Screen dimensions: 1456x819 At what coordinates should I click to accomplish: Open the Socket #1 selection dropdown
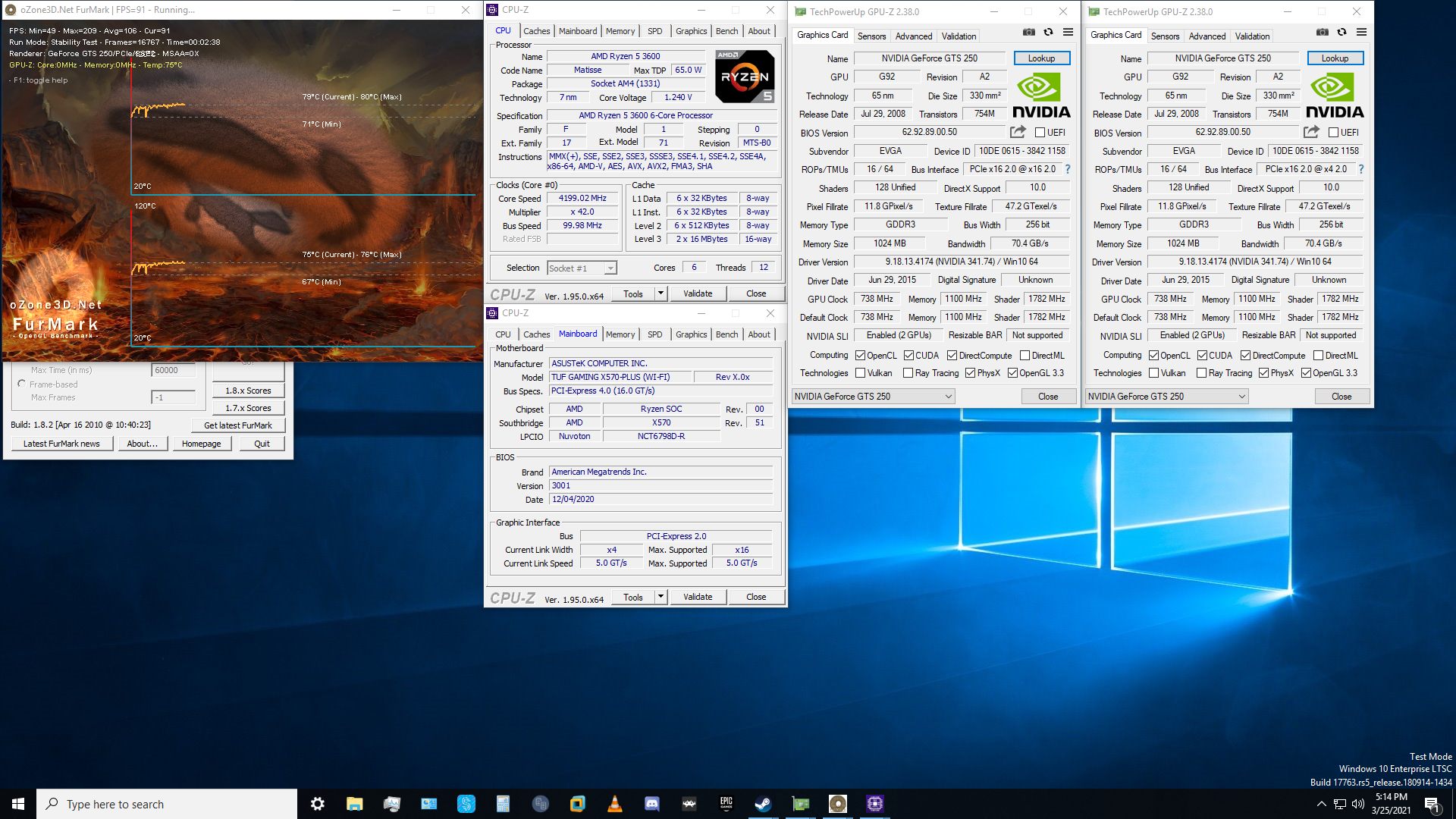tap(582, 268)
